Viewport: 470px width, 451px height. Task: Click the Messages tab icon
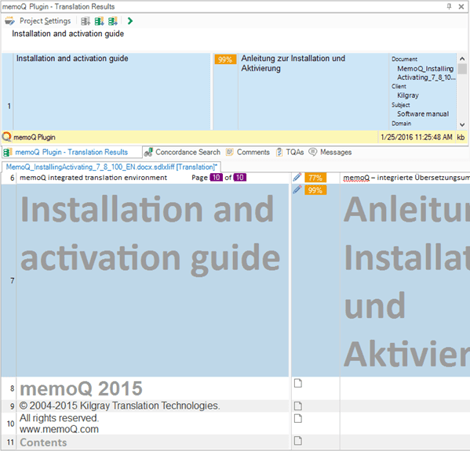(x=312, y=152)
